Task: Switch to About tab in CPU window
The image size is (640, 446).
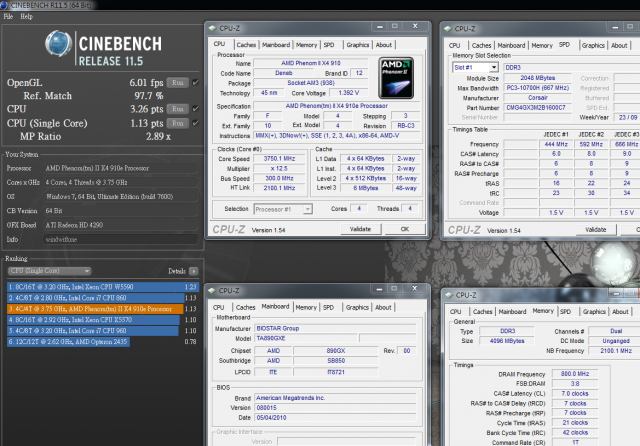Action: tap(384, 45)
